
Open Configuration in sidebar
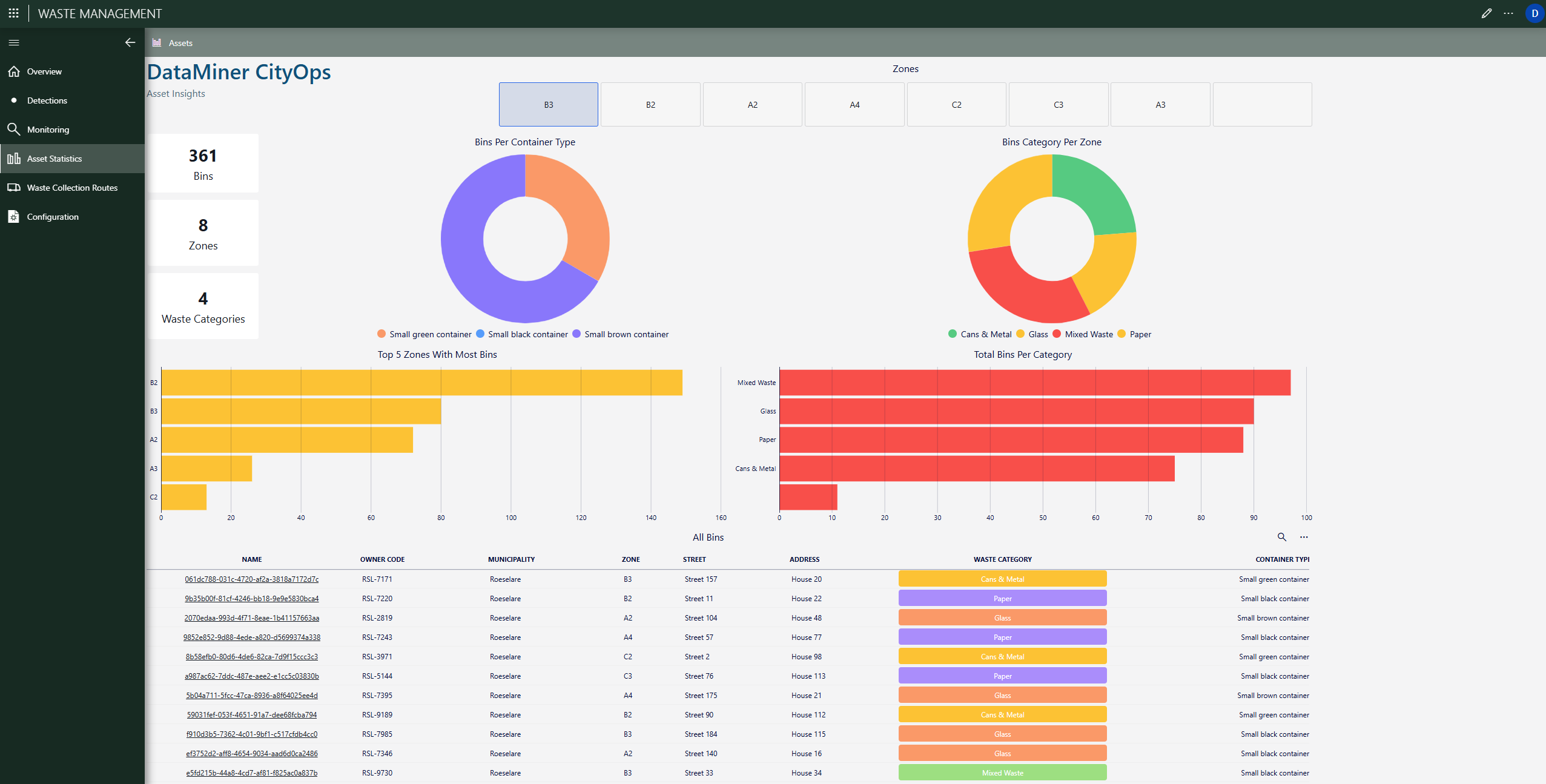click(53, 217)
